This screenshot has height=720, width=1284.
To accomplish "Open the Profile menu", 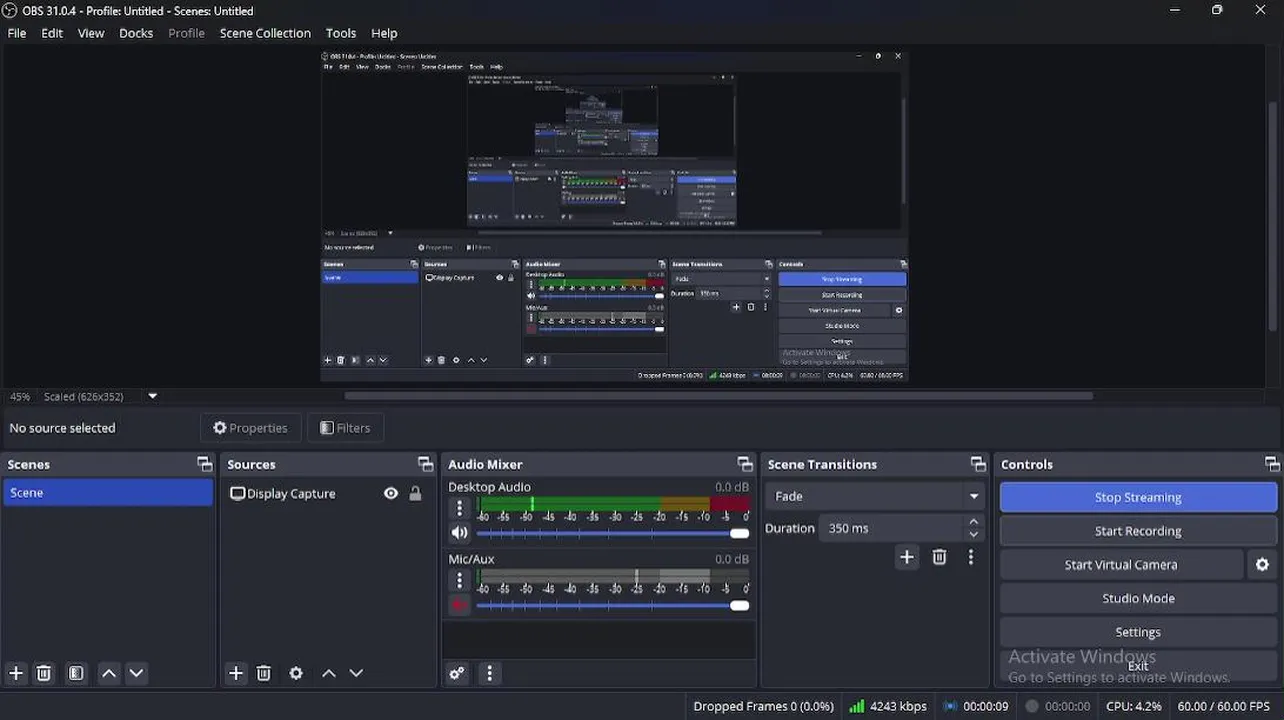I will (186, 33).
